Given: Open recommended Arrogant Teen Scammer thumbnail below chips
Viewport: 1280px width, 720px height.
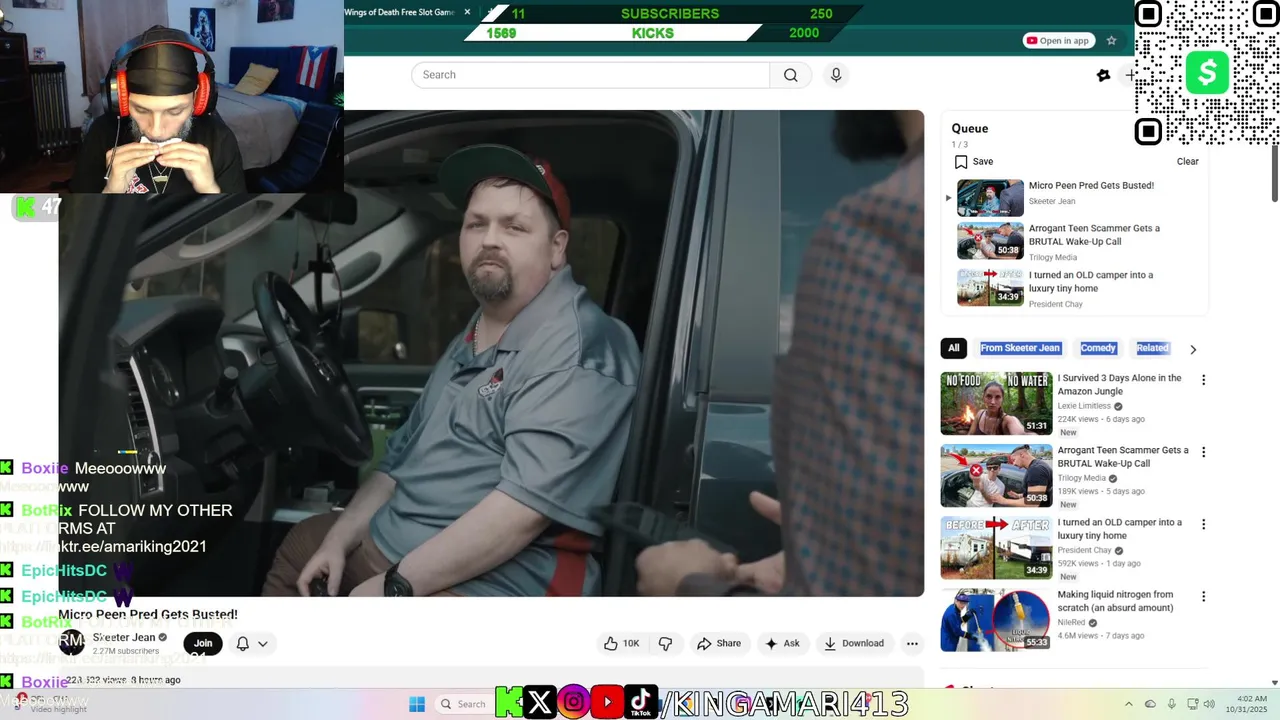Looking at the screenshot, I should tap(996, 475).
